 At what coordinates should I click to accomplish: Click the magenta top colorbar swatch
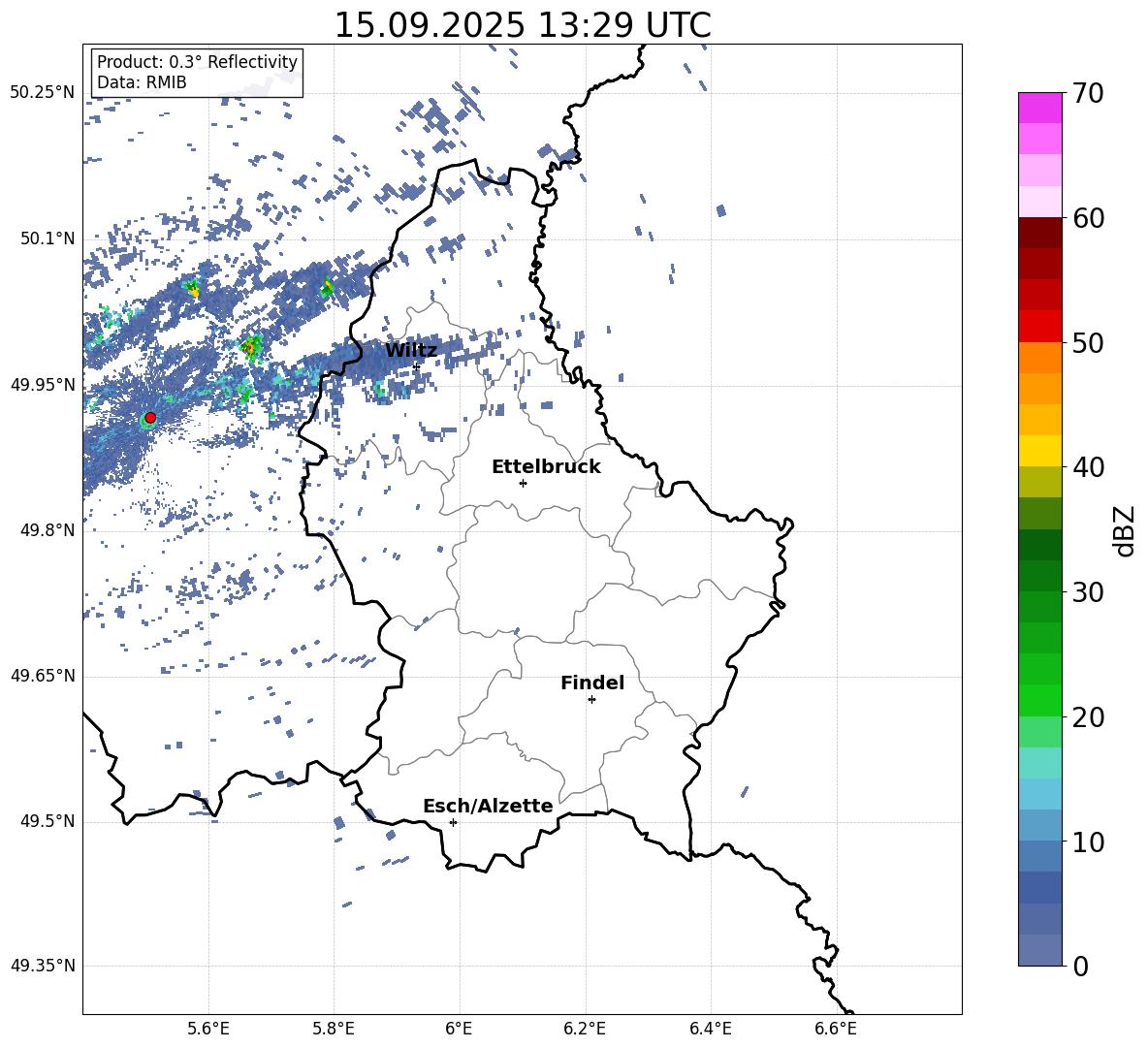[x=1040, y=109]
